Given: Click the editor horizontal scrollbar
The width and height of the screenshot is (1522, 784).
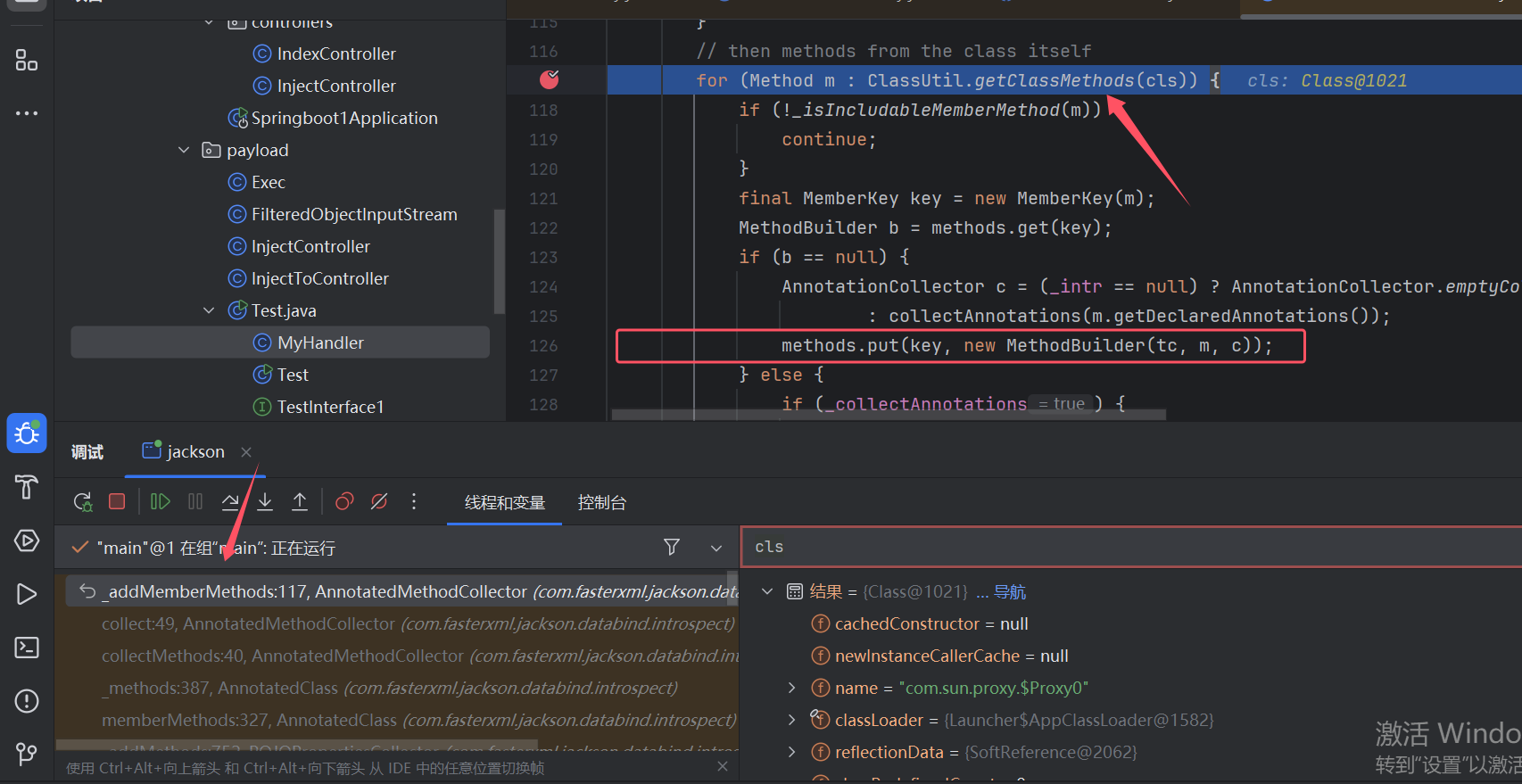Looking at the screenshot, I should 889,414.
